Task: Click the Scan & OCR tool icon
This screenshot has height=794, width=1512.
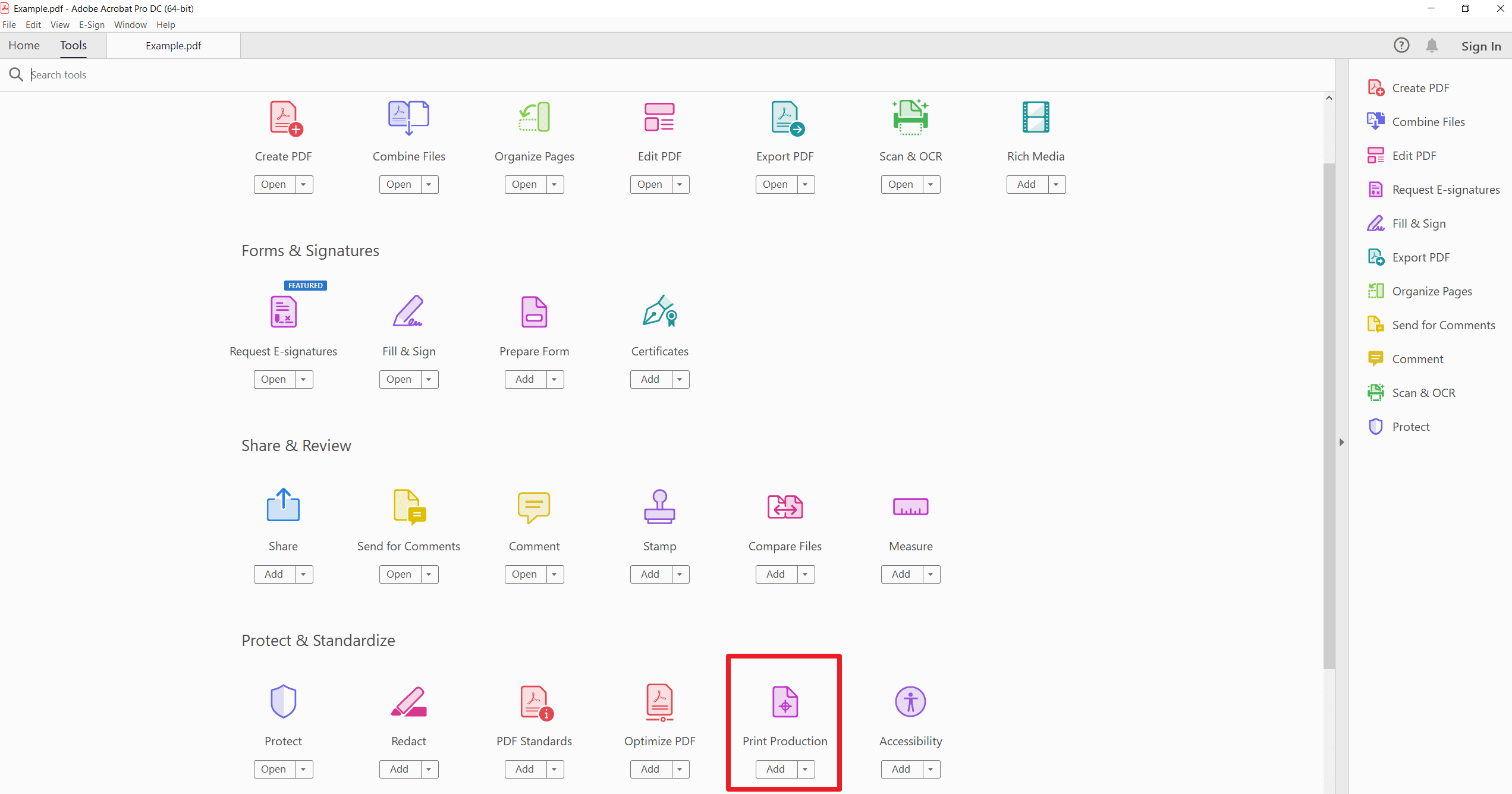Action: pyautogui.click(x=910, y=117)
